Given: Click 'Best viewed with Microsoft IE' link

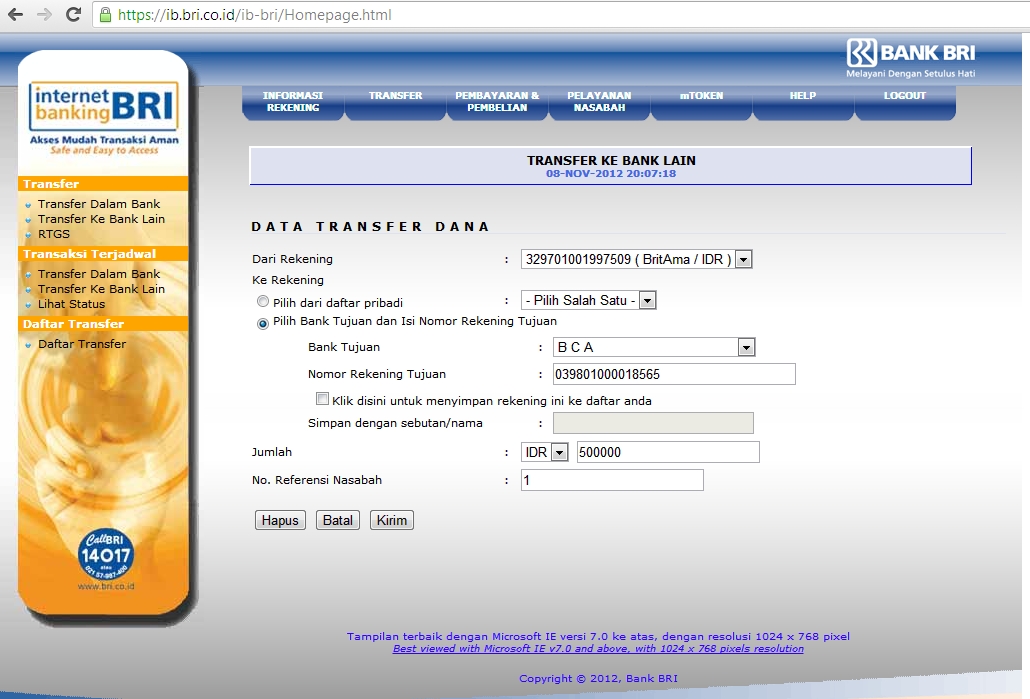Looking at the screenshot, I should click(598, 649).
